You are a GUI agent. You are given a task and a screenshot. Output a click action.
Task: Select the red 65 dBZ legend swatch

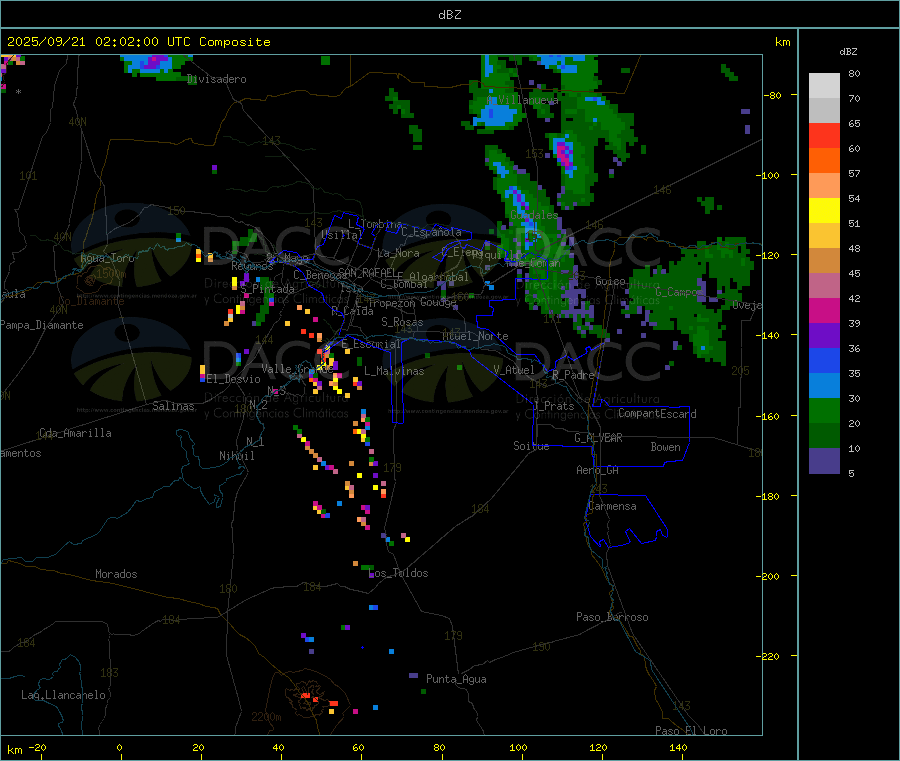824,135
